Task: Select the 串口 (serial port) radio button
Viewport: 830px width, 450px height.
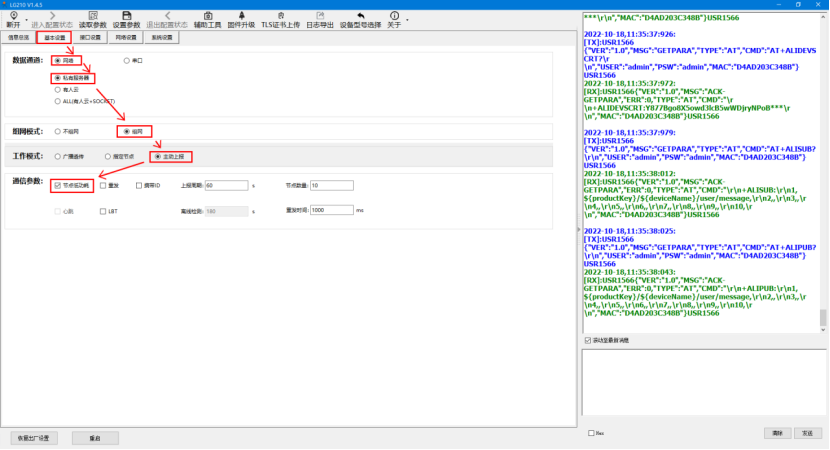Action: tap(126, 61)
